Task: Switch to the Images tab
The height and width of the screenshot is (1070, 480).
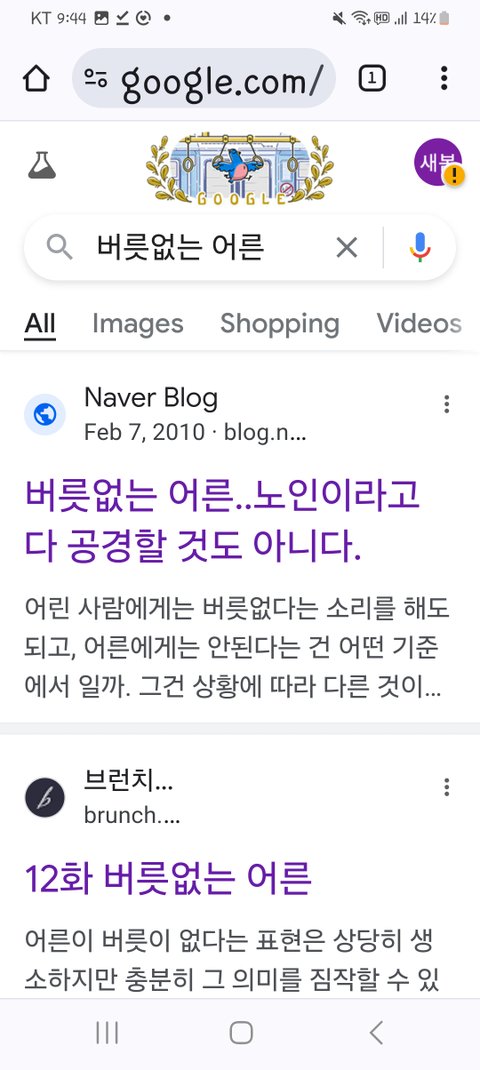Action: click(138, 323)
